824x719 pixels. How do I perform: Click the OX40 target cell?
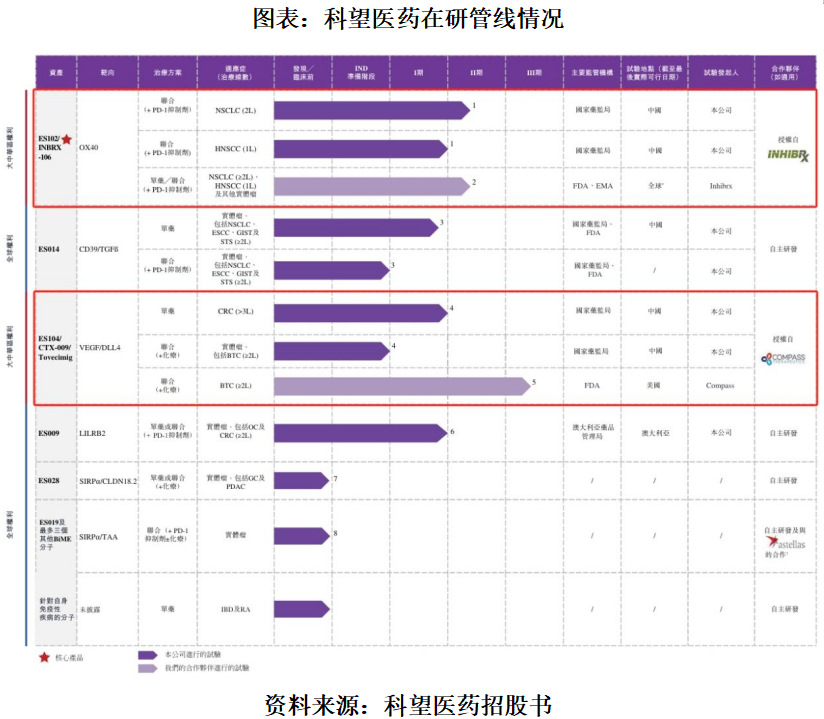click(x=89, y=148)
